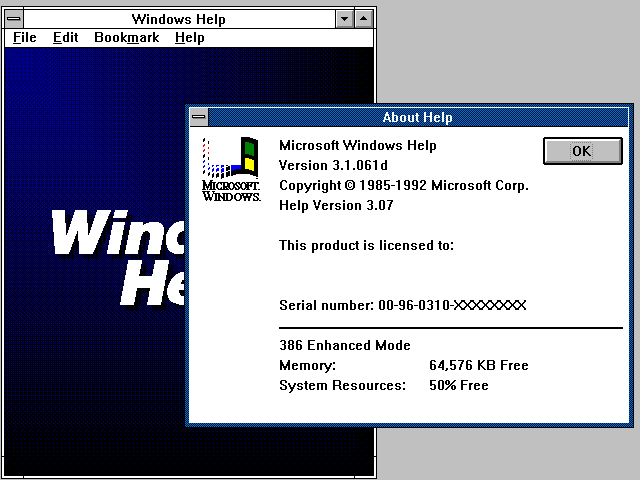This screenshot has height=480, width=640.
Task: Expand the Bookmark menu
Action: click(x=126, y=38)
